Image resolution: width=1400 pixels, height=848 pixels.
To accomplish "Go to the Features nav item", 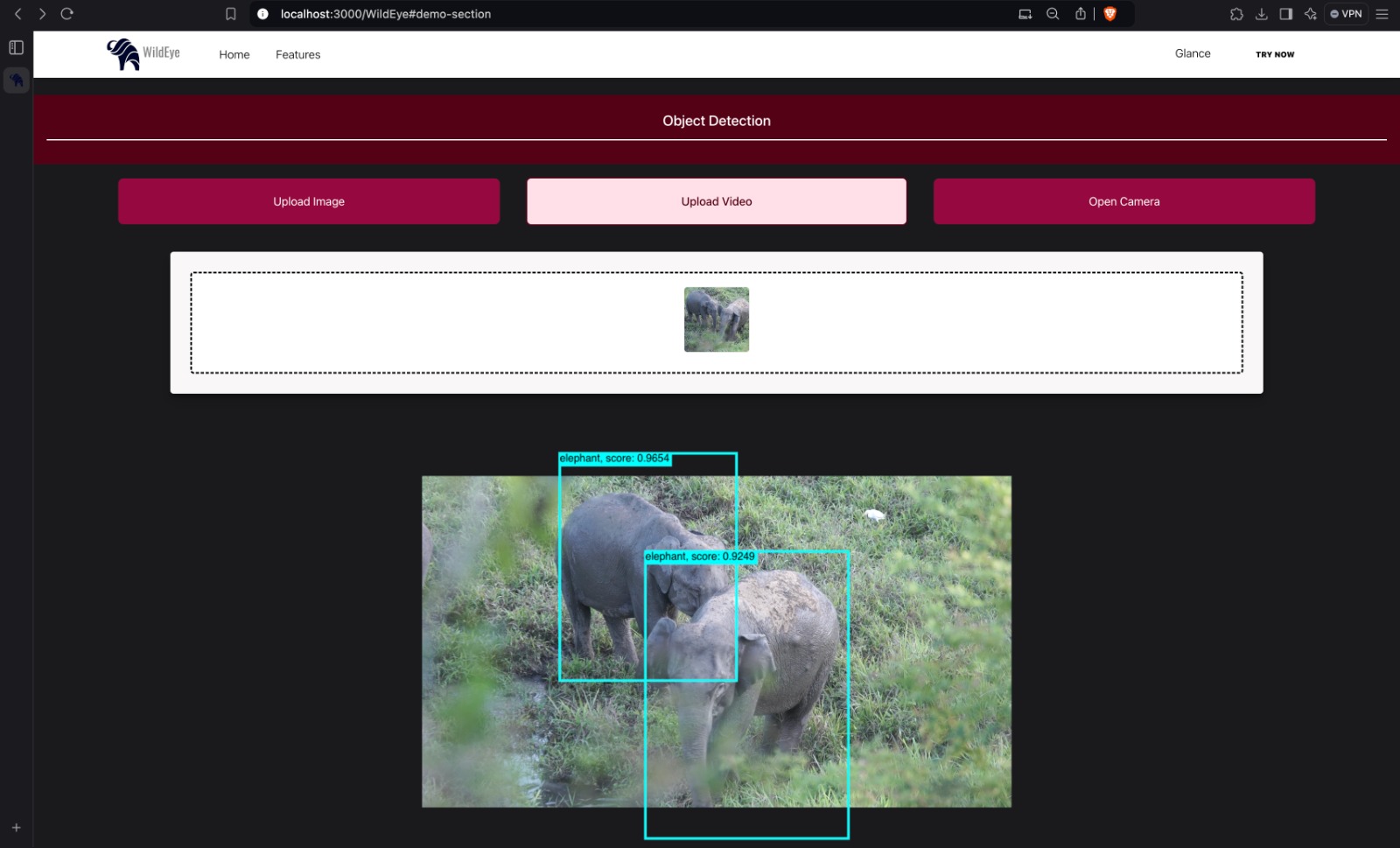I will point(297,54).
